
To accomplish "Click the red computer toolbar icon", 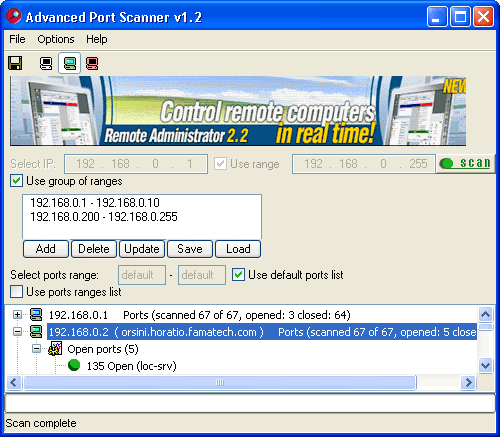I will coord(92,63).
